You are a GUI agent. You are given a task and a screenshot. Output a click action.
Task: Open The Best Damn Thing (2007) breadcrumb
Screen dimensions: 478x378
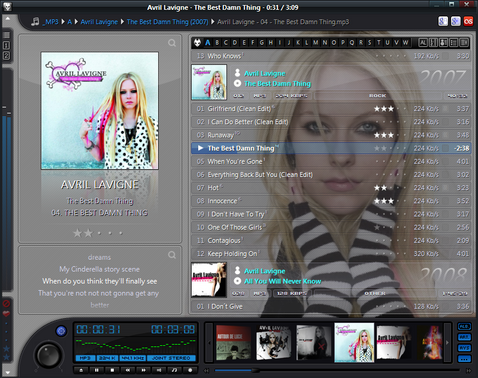pyautogui.click(x=167, y=22)
